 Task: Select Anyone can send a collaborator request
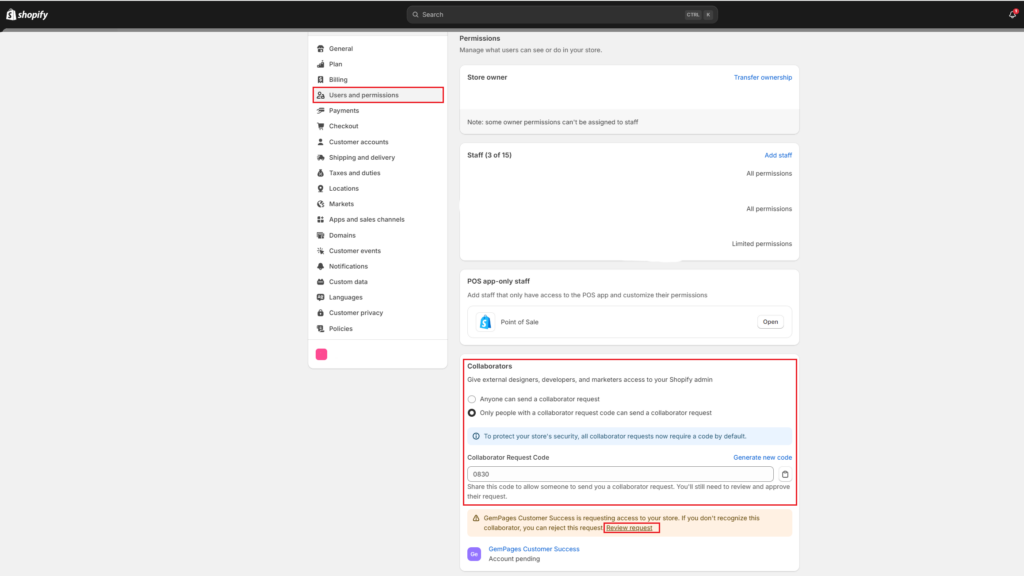point(471,398)
